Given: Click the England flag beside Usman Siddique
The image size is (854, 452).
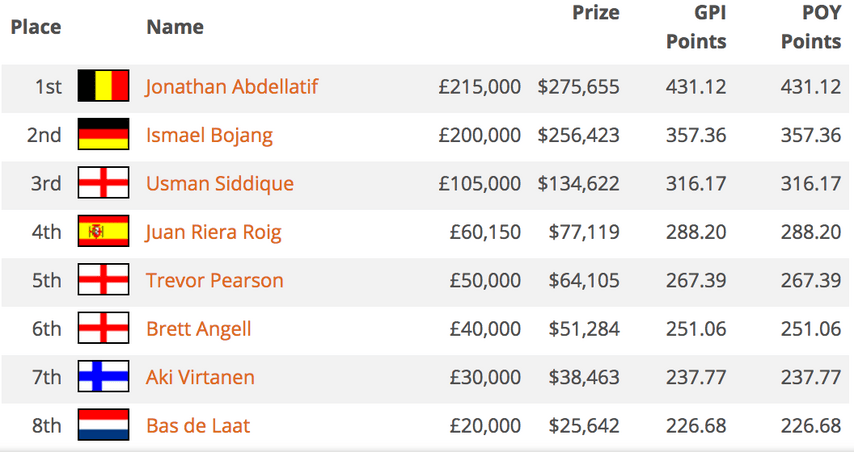Looking at the screenshot, I should click(x=103, y=182).
